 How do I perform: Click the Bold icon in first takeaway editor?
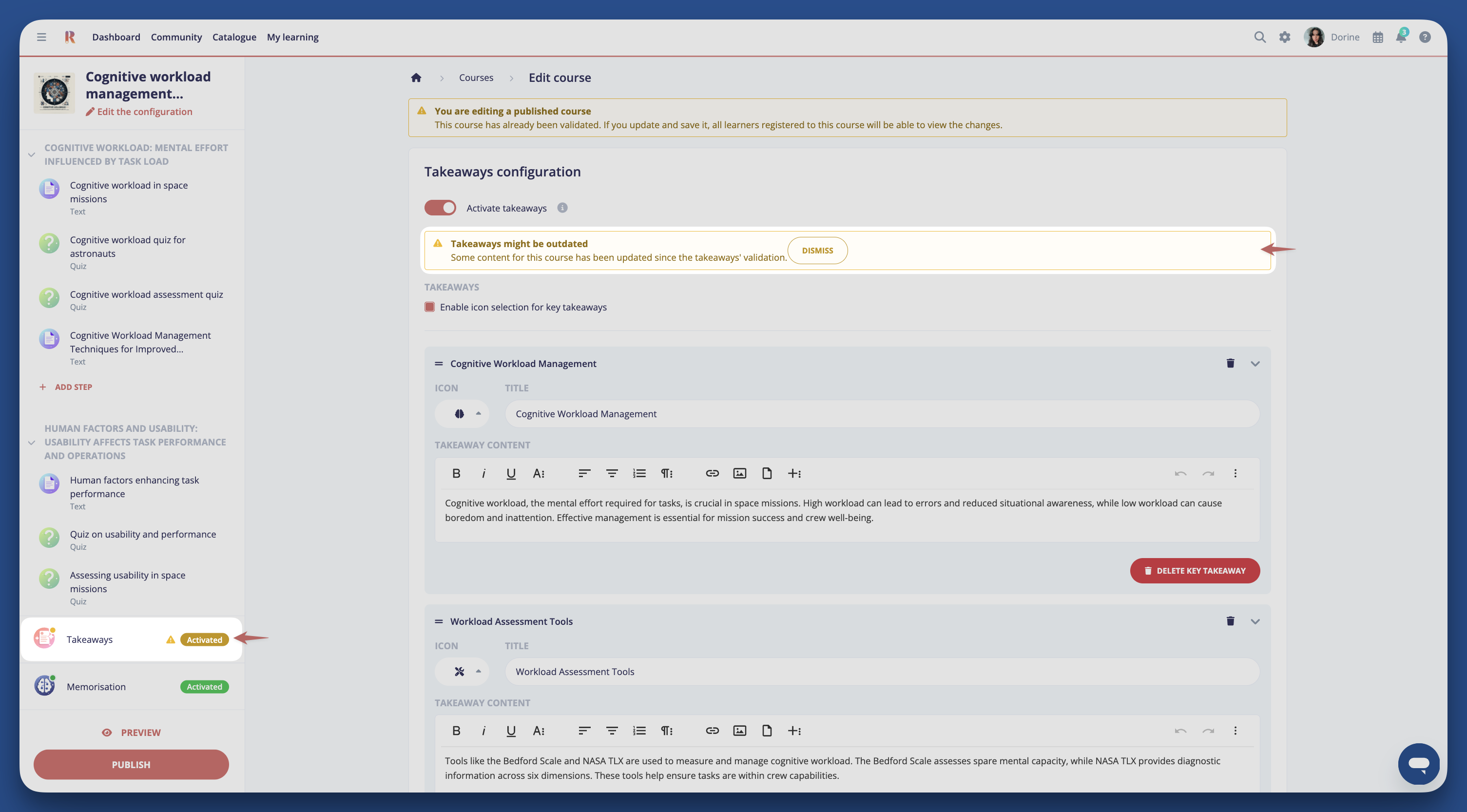point(456,473)
